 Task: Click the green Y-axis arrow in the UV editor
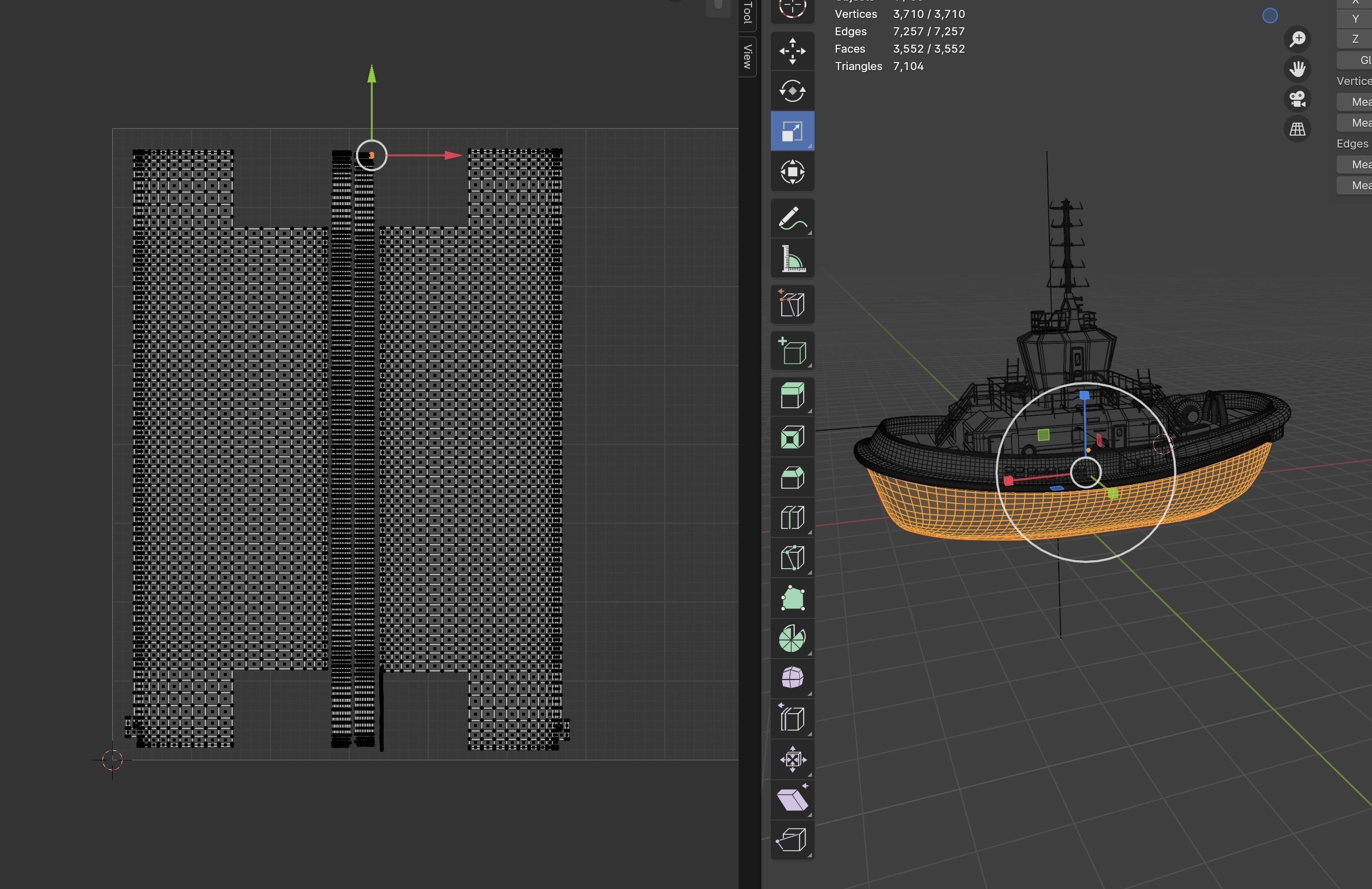click(372, 74)
